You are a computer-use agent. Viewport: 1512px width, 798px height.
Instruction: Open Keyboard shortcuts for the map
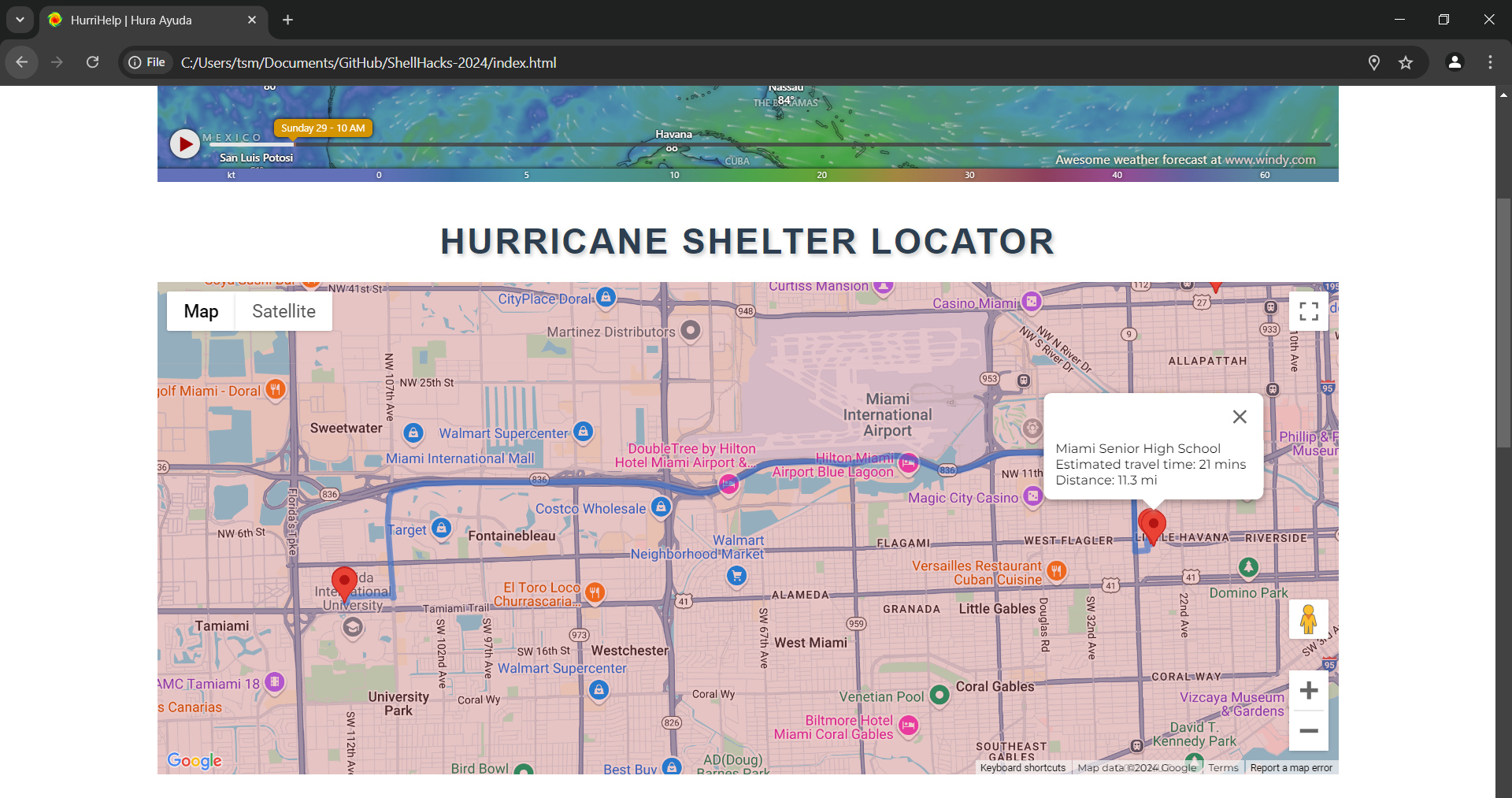(x=1022, y=768)
